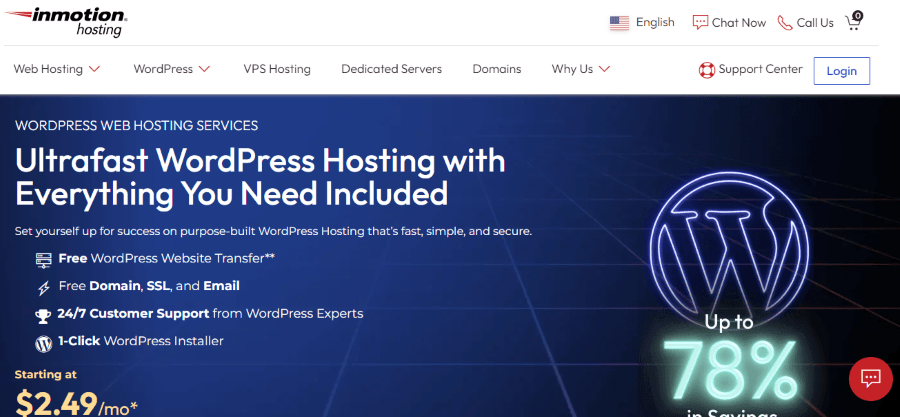
Task: Open the Why Us menu
Action: coord(572,69)
